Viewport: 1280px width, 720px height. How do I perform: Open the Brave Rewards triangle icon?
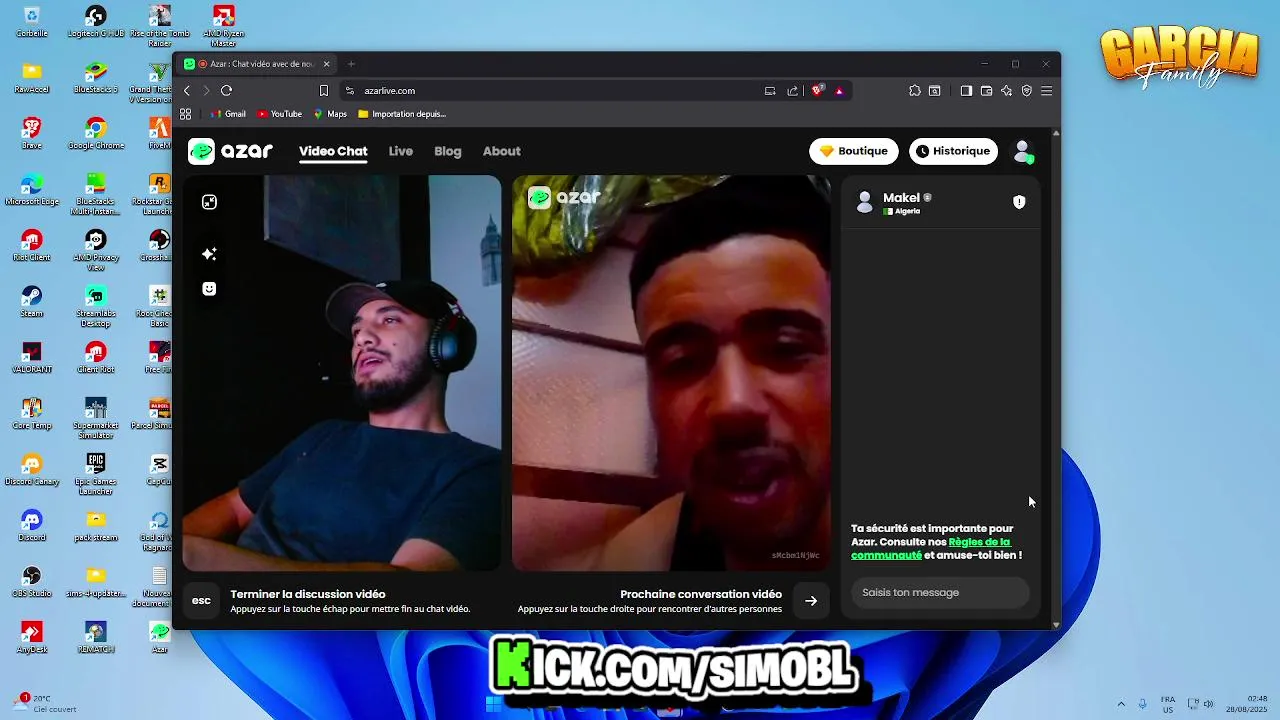(839, 90)
